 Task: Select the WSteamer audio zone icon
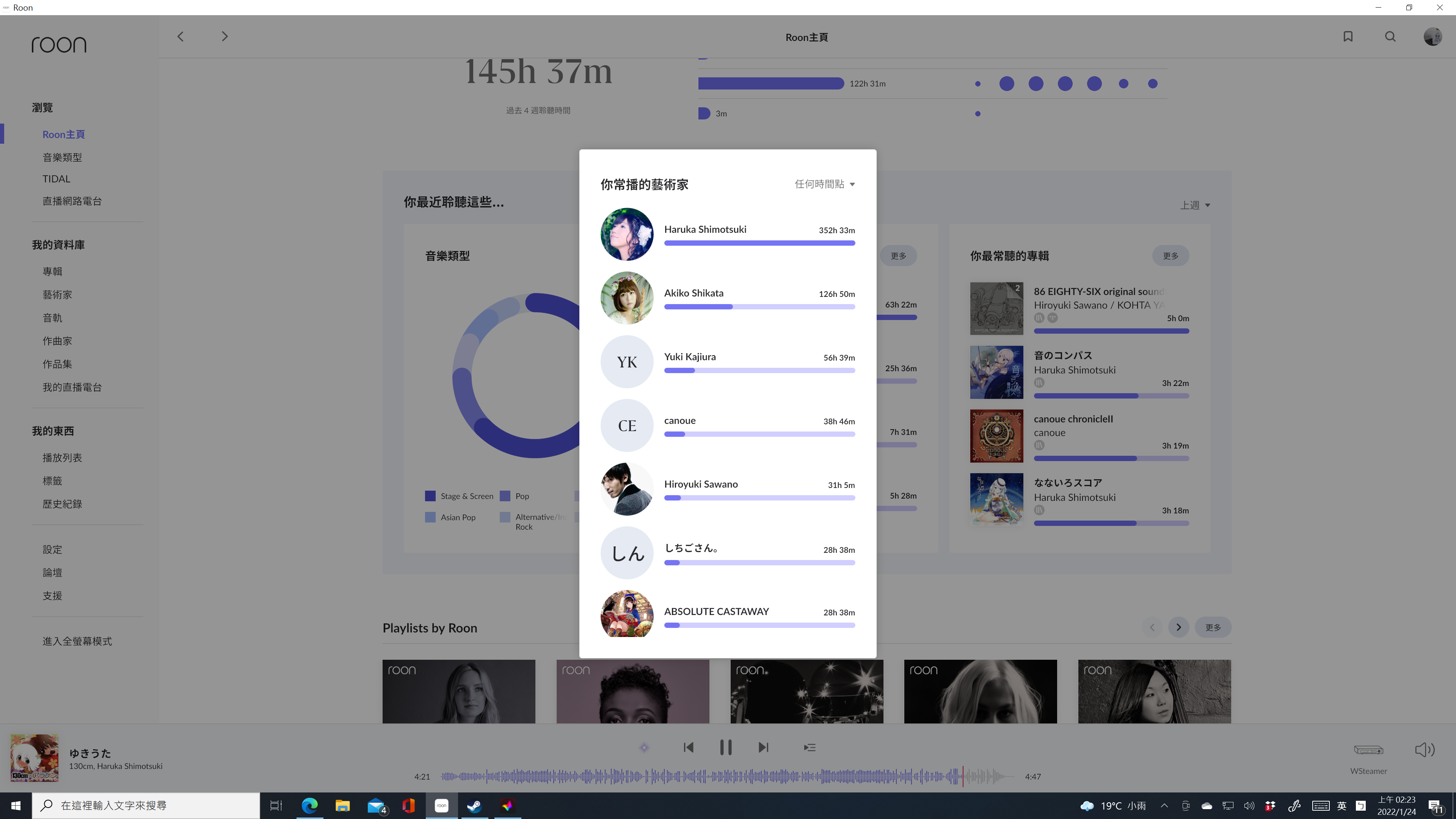(1368, 750)
